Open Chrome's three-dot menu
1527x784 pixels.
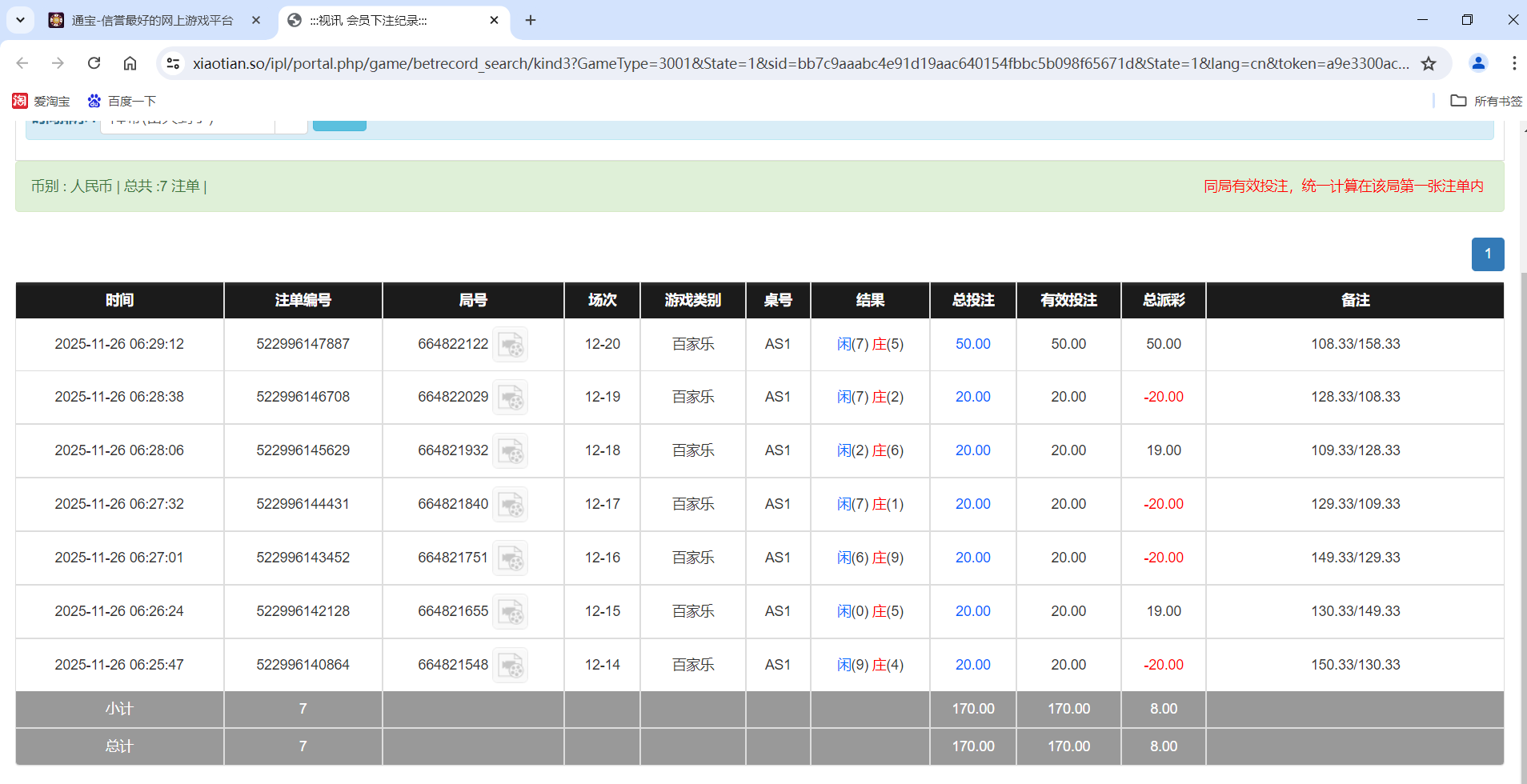pyautogui.click(x=1513, y=63)
